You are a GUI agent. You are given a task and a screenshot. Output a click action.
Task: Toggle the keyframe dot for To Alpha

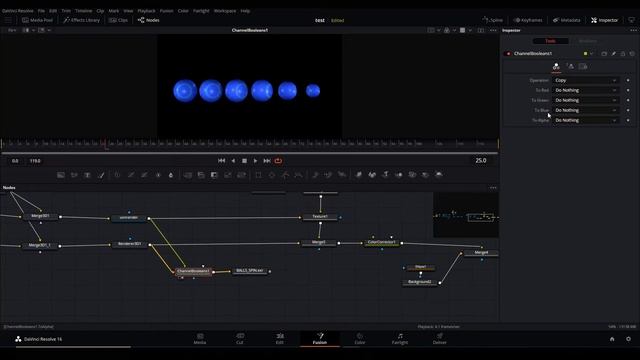click(x=628, y=120)
